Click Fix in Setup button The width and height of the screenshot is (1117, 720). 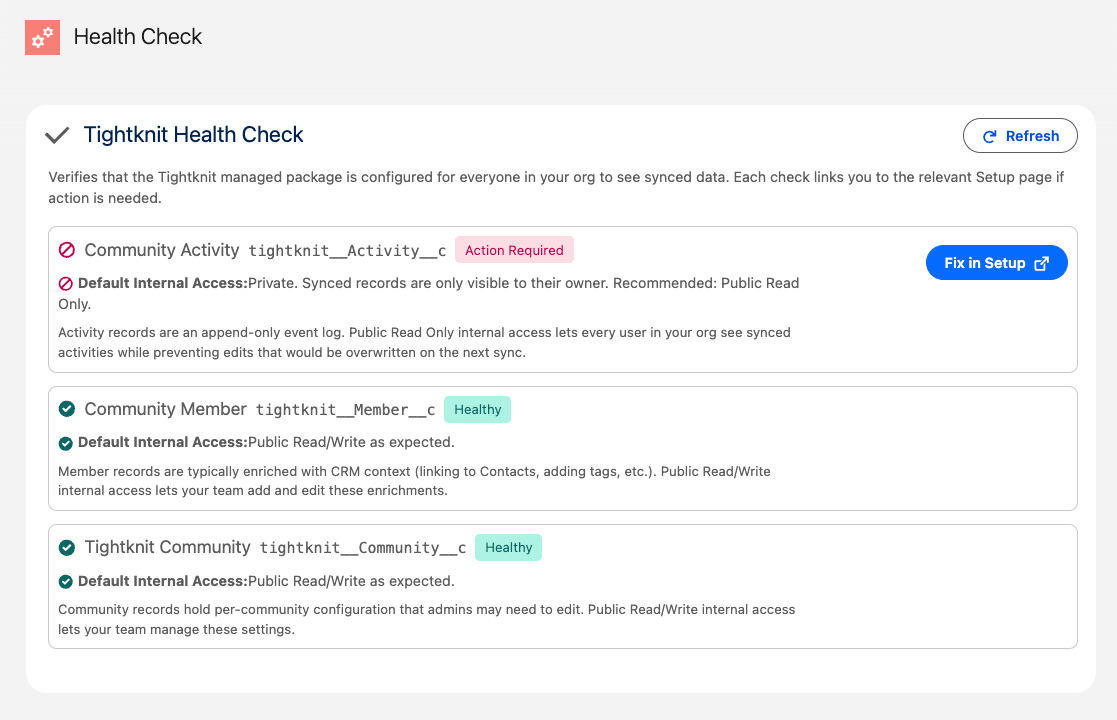tap(997, 263)
